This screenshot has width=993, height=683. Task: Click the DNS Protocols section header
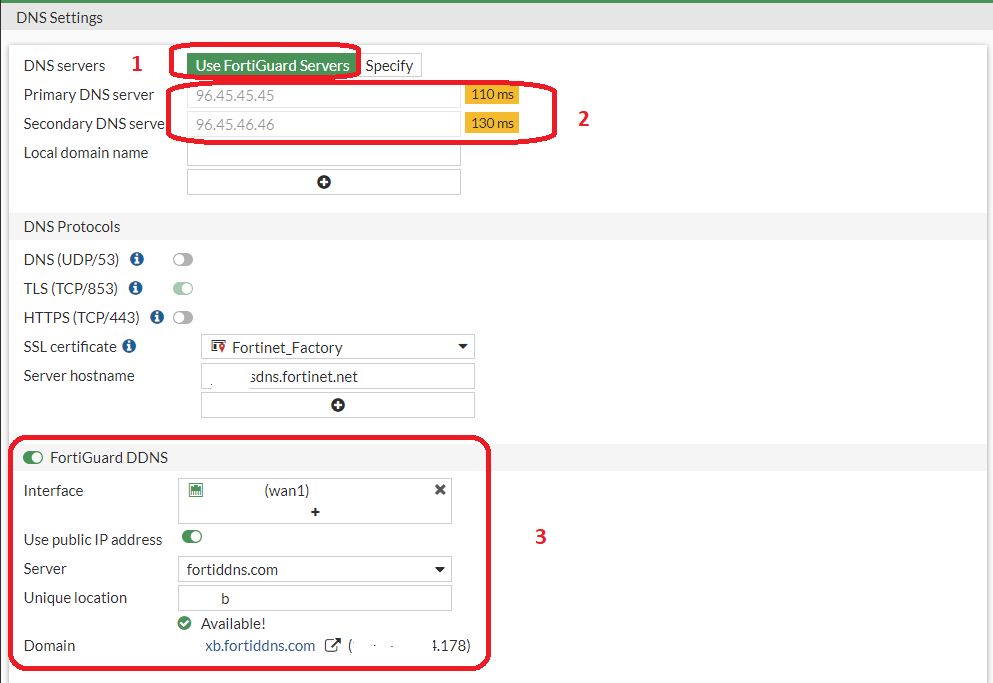[72, 227]
